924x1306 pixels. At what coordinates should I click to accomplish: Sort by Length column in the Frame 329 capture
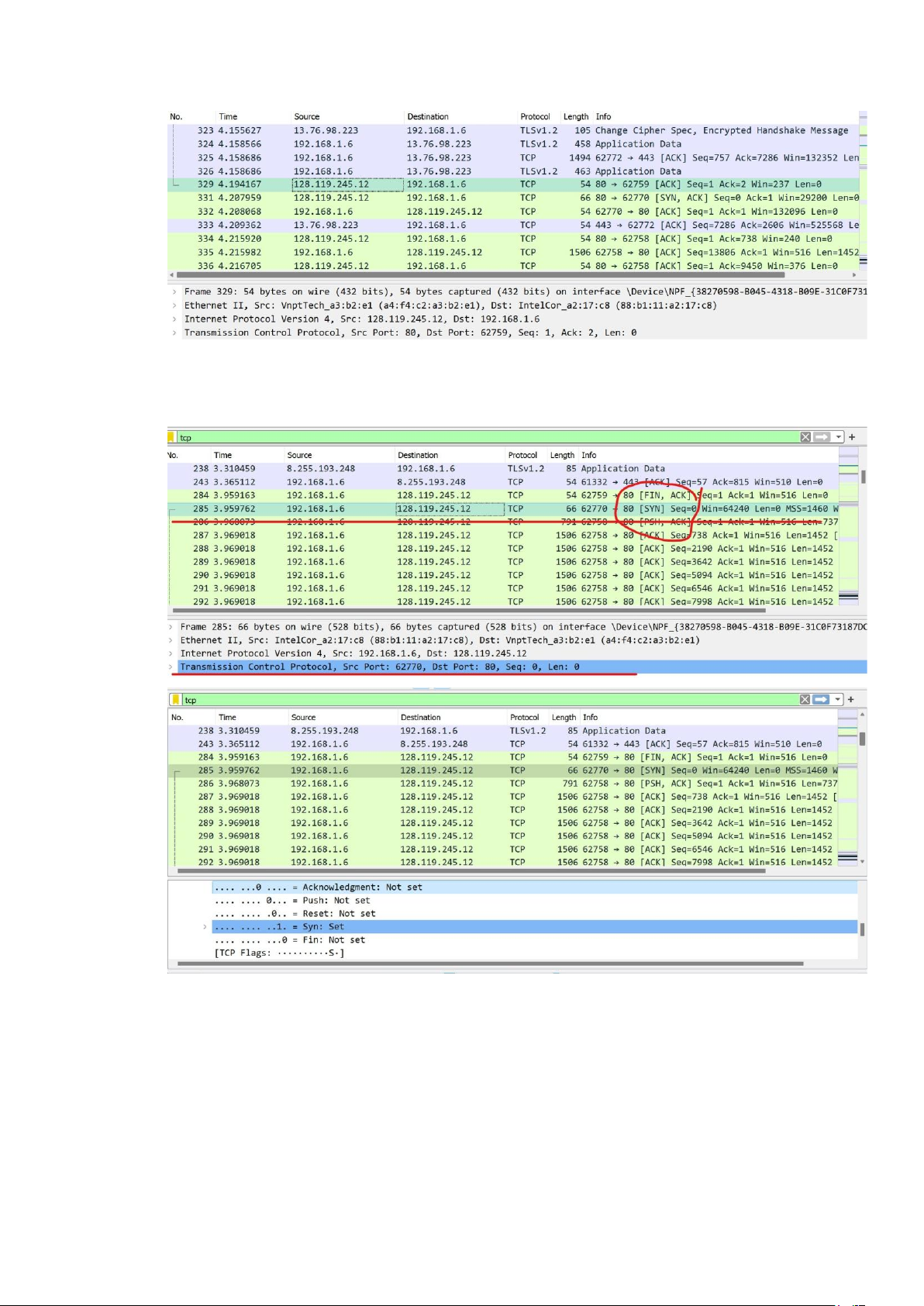tap(576, 117)
